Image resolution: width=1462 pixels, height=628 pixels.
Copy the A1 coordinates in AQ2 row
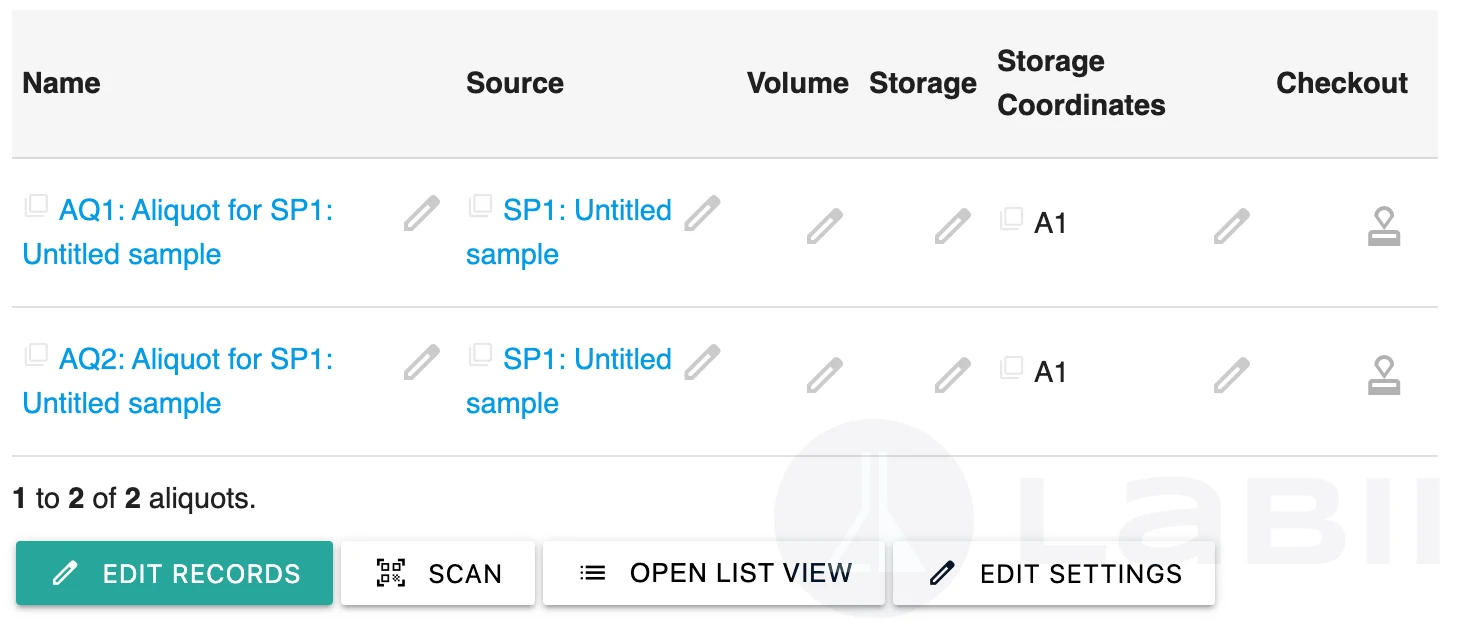coord(1011,368)
